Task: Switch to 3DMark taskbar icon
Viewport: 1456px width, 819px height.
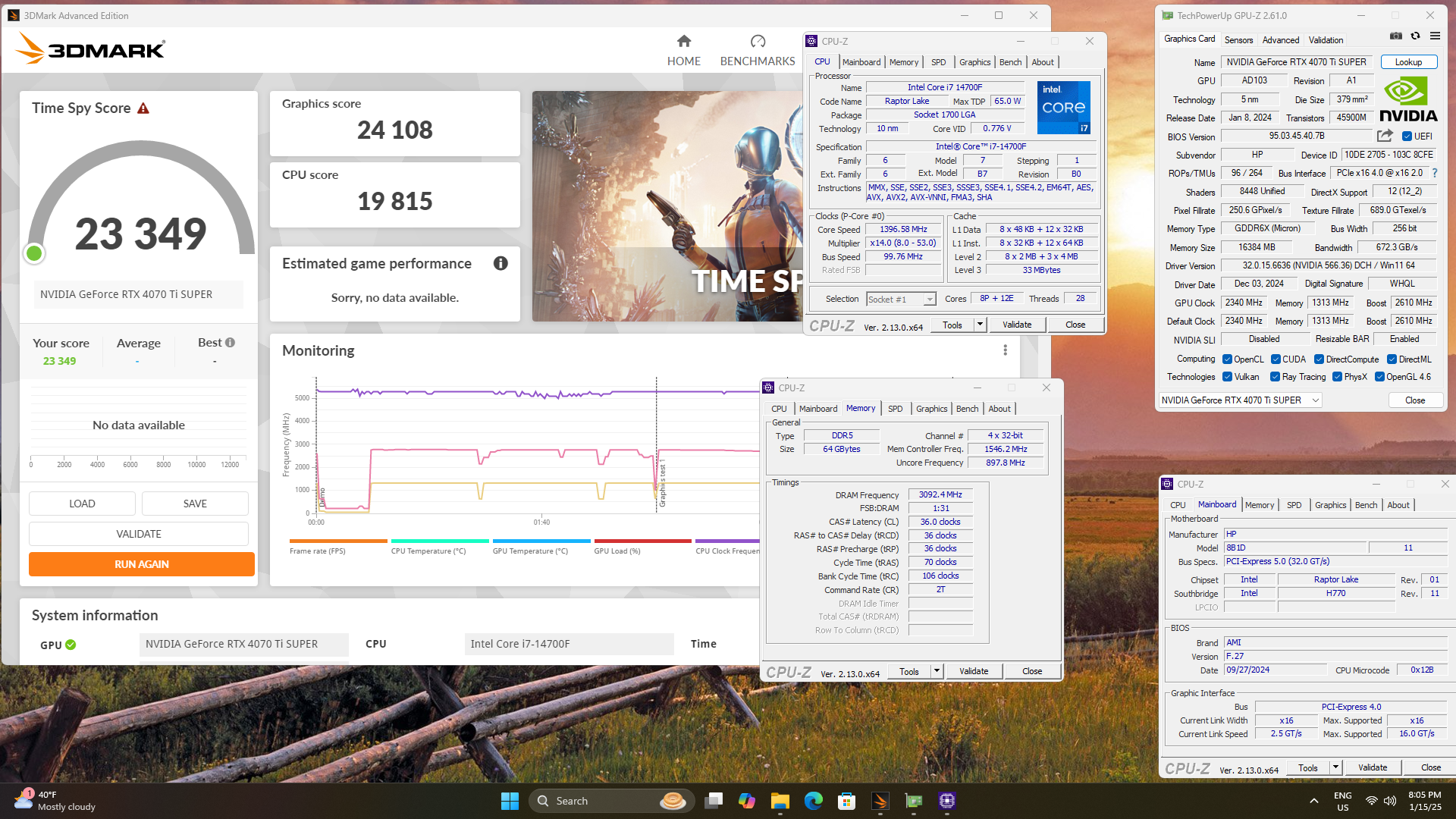Action: (880, 801)
